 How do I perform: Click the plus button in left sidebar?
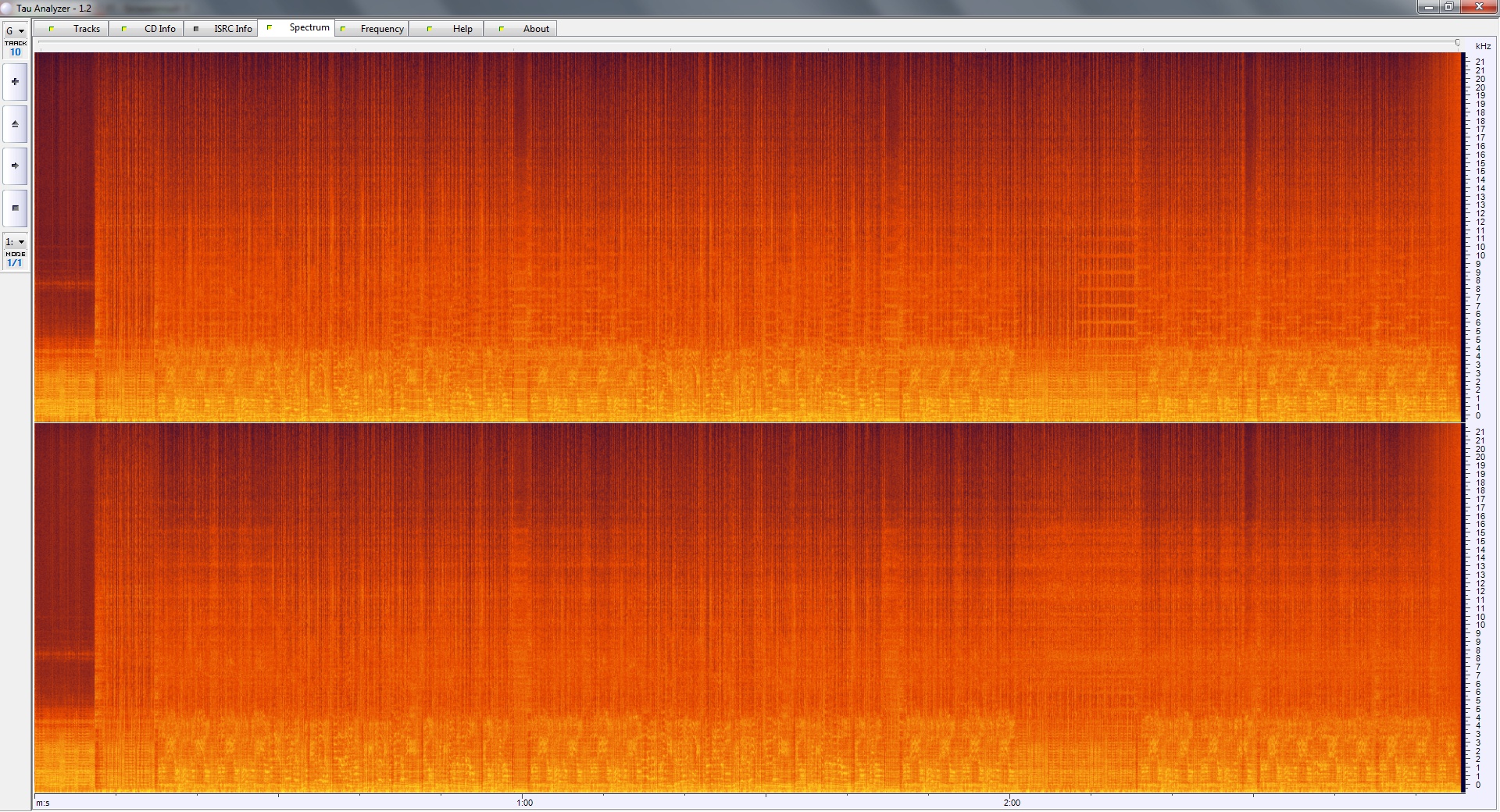click(x=15, y=82)
